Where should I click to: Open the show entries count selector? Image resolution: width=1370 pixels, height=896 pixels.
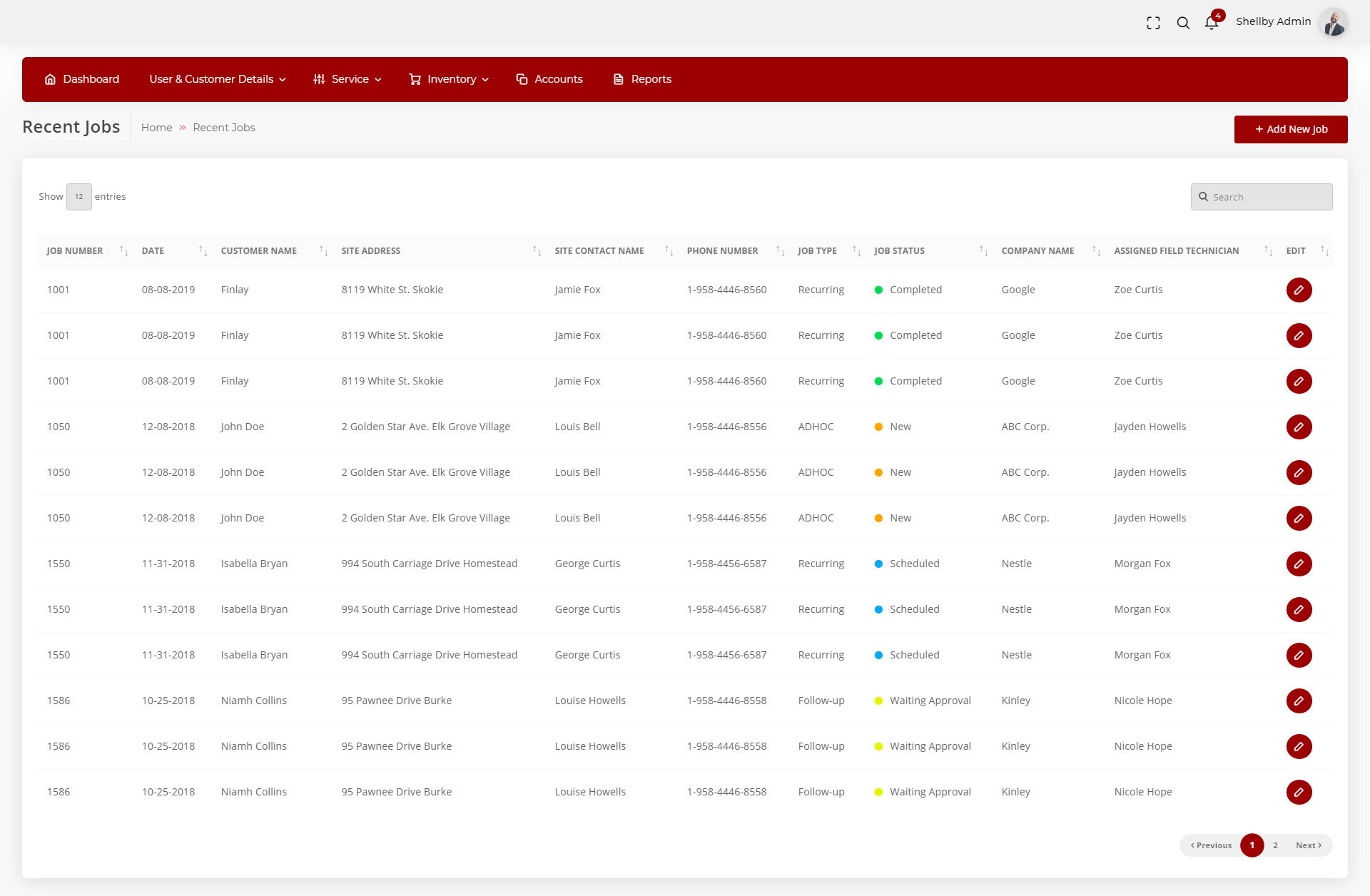coord(79,197)
